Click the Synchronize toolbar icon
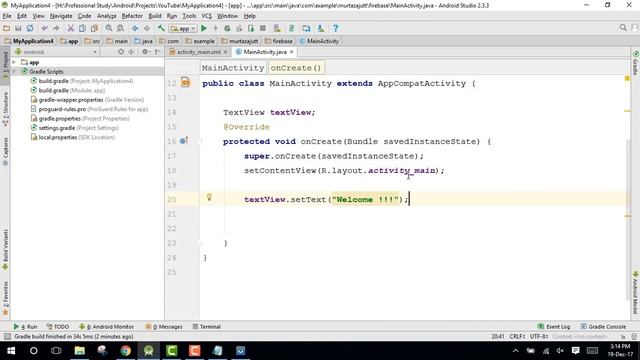Viewport: 640px width, 360px height. [x=30, y=28]
